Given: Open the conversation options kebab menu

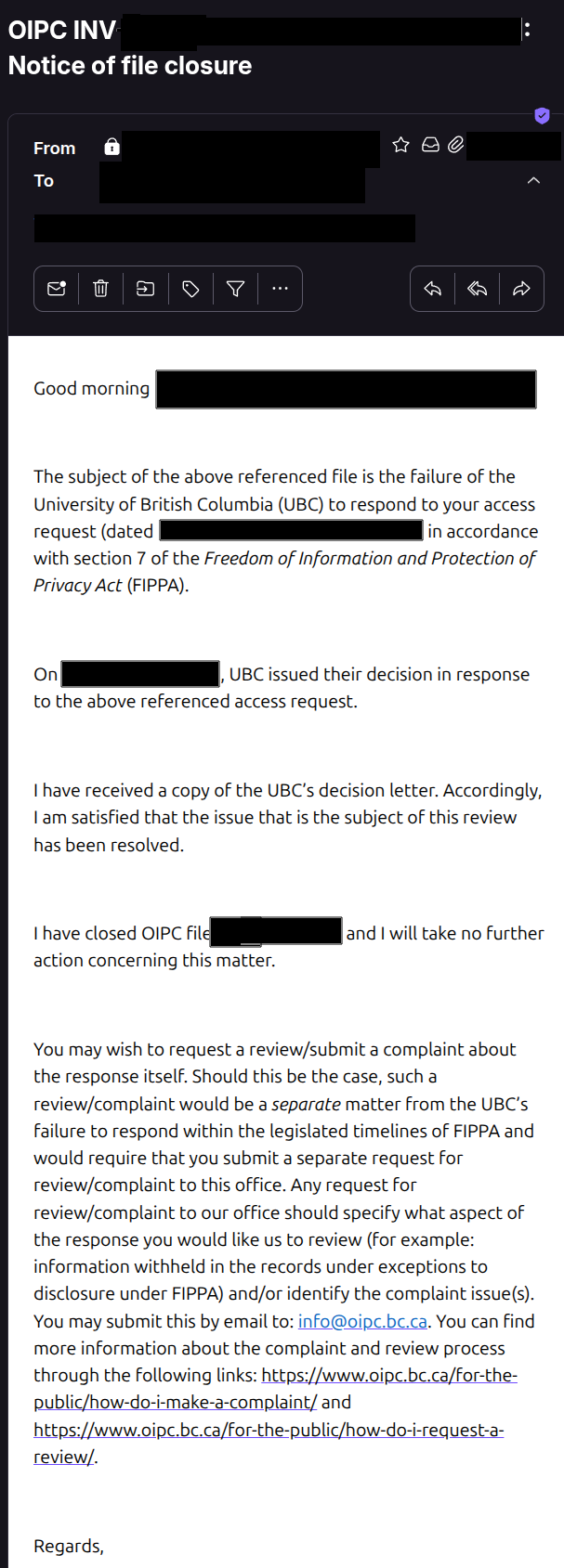Looking at the screenshot, I should pyautogui.click(x=527, y=30).
